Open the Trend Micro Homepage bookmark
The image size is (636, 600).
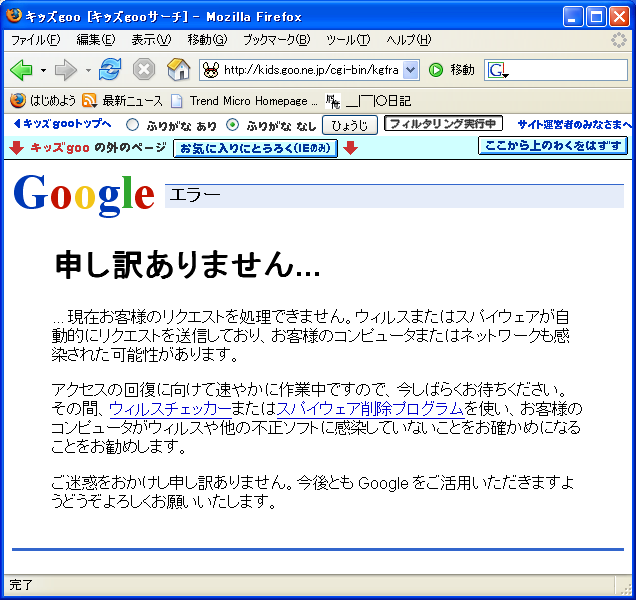(245, 101)
